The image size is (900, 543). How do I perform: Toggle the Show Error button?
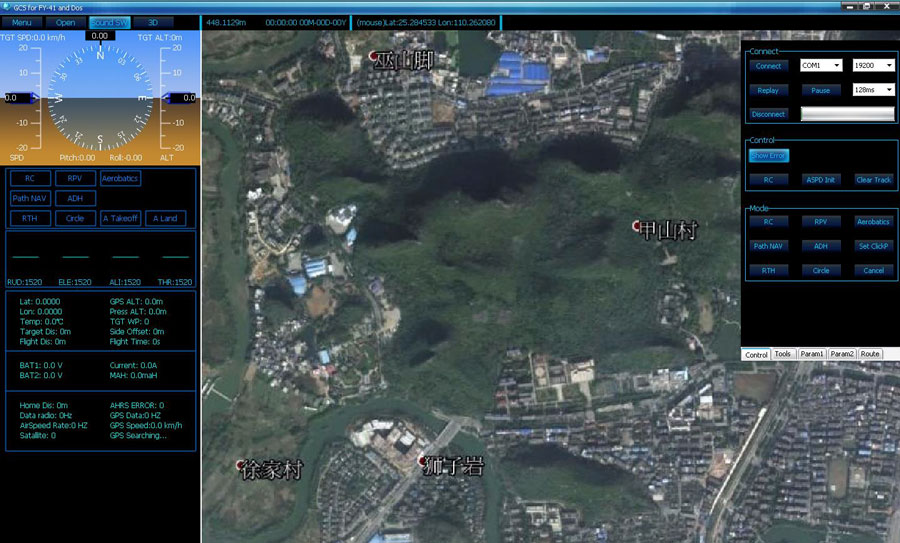[x=769, y=156]
